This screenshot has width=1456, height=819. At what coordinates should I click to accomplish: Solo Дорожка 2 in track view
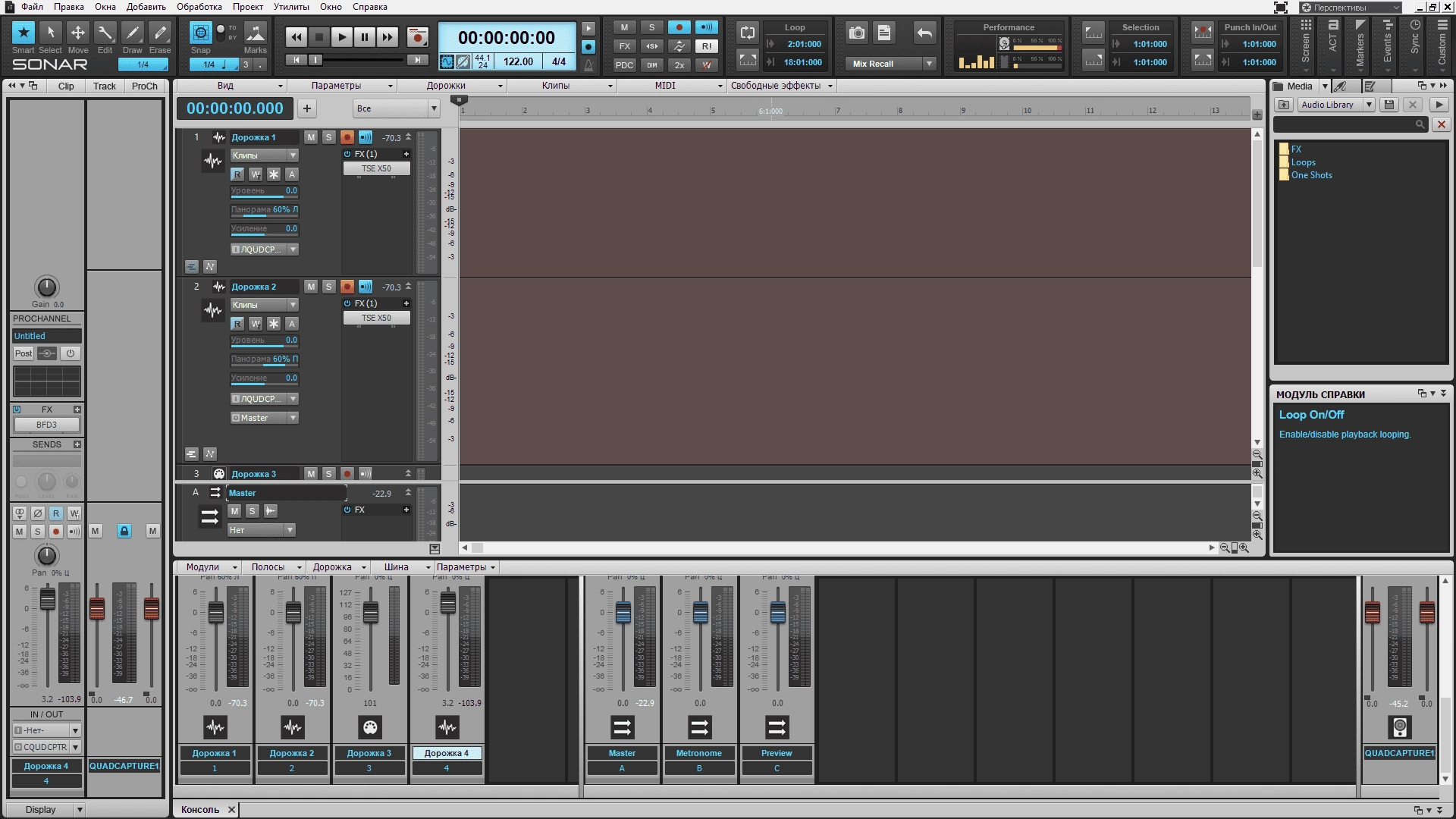(328, 287)
